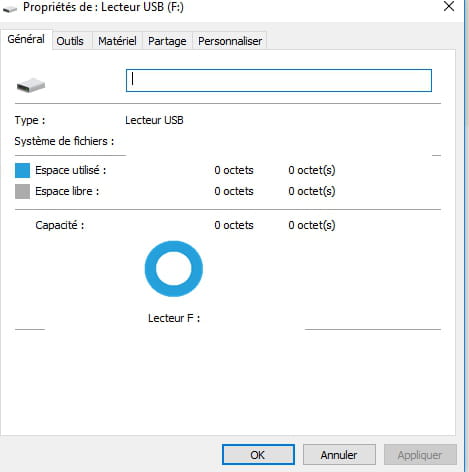Open the Outils tab

click(x=70, y=41)
